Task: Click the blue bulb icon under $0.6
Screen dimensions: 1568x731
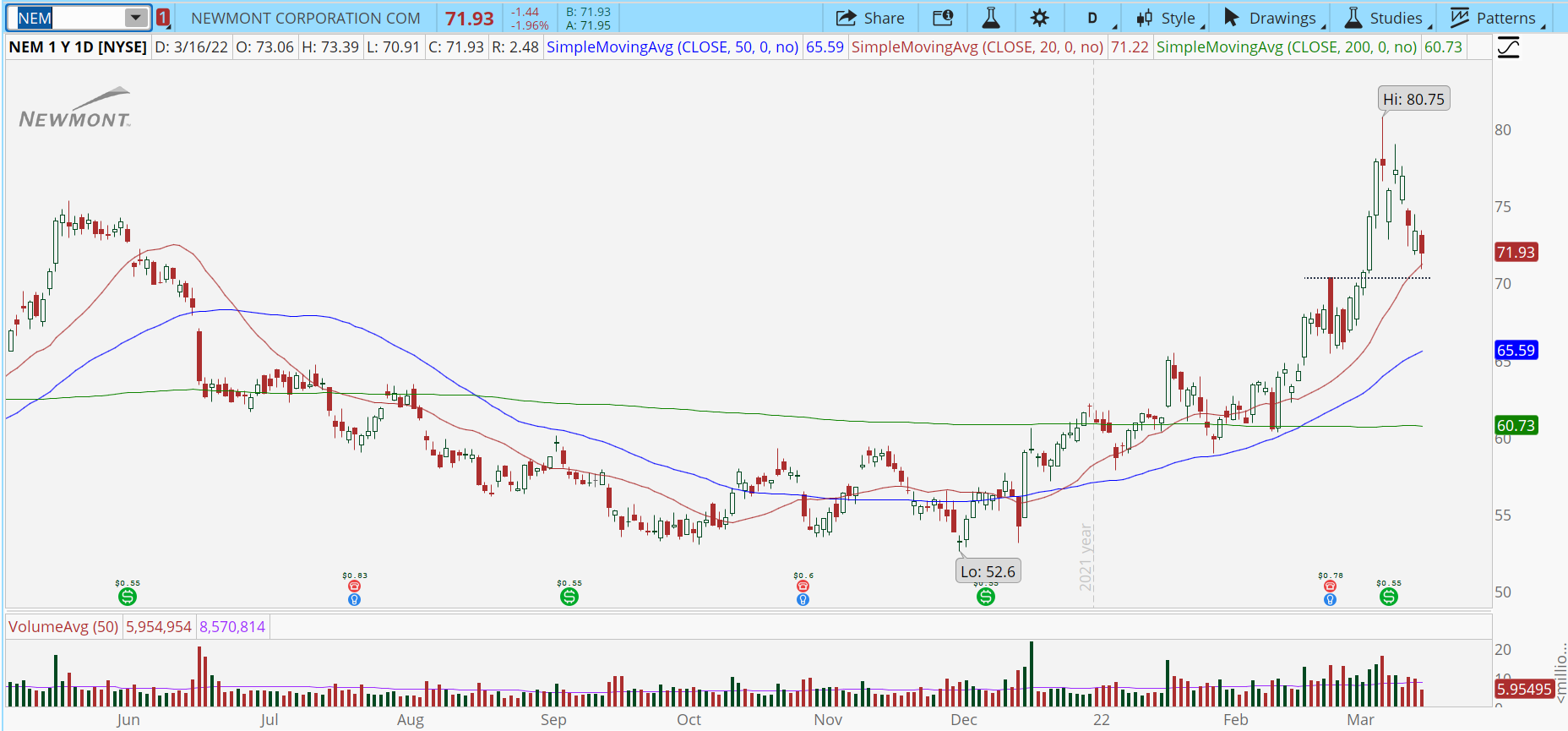Action: coord(803,599)
